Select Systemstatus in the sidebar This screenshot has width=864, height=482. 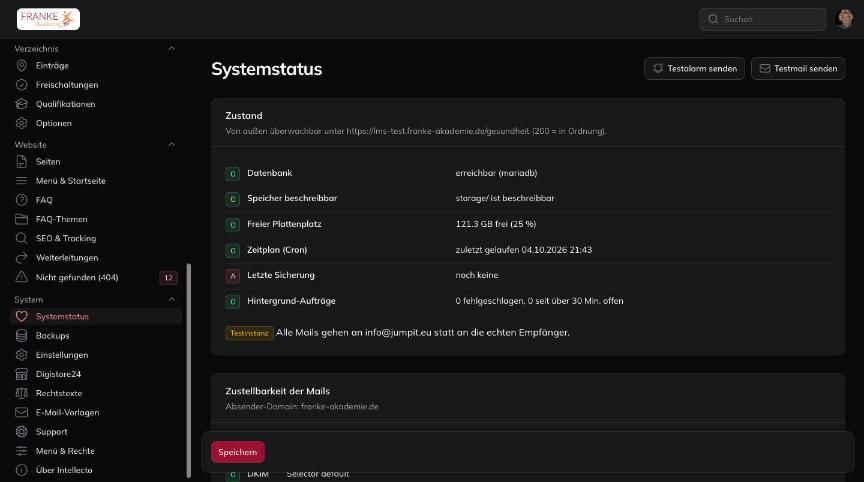click(96, 316)
